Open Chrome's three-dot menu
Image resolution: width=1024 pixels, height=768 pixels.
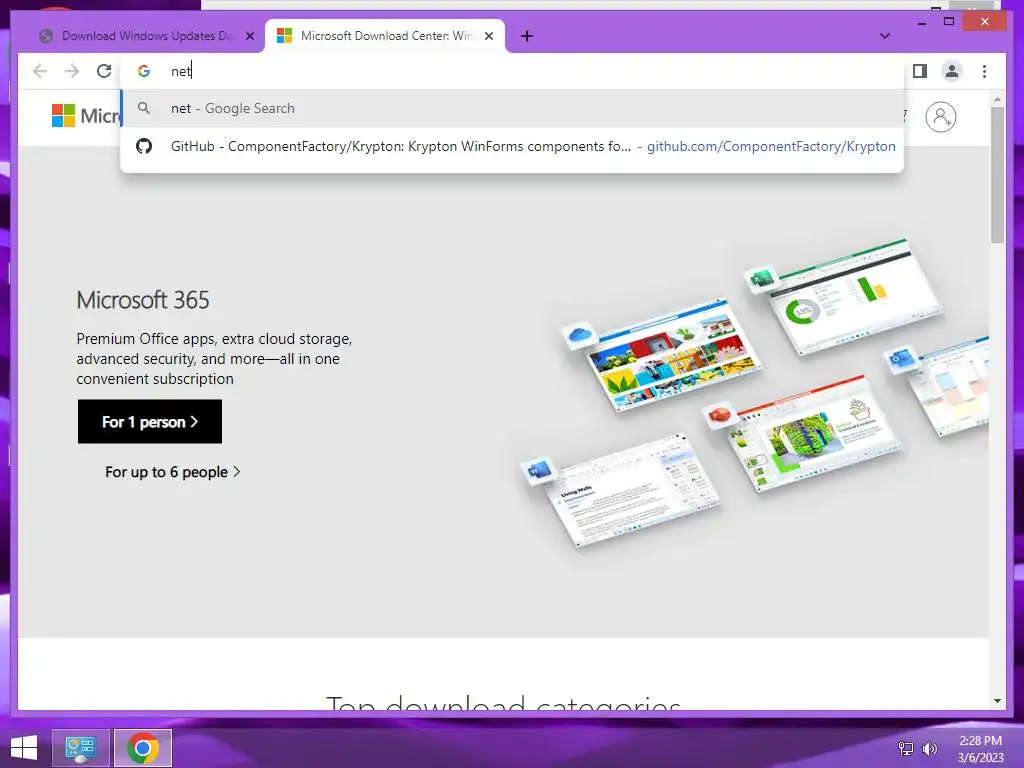pyautogui.click(x=984, y=71)
